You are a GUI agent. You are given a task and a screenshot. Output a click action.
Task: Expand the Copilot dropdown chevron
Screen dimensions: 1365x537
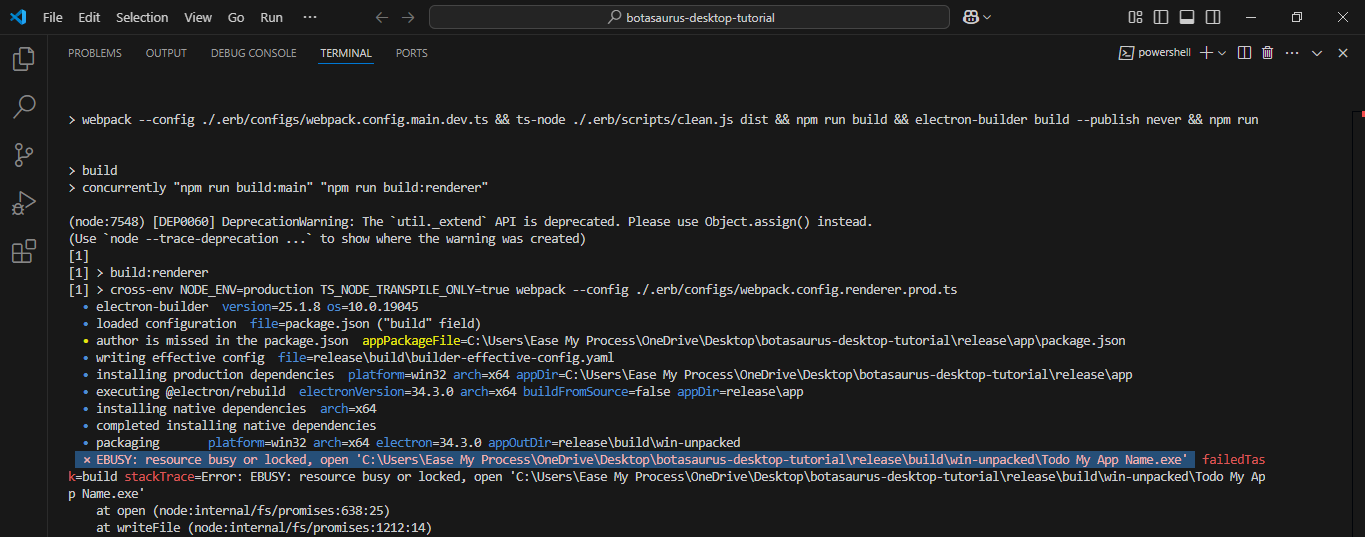987,17
